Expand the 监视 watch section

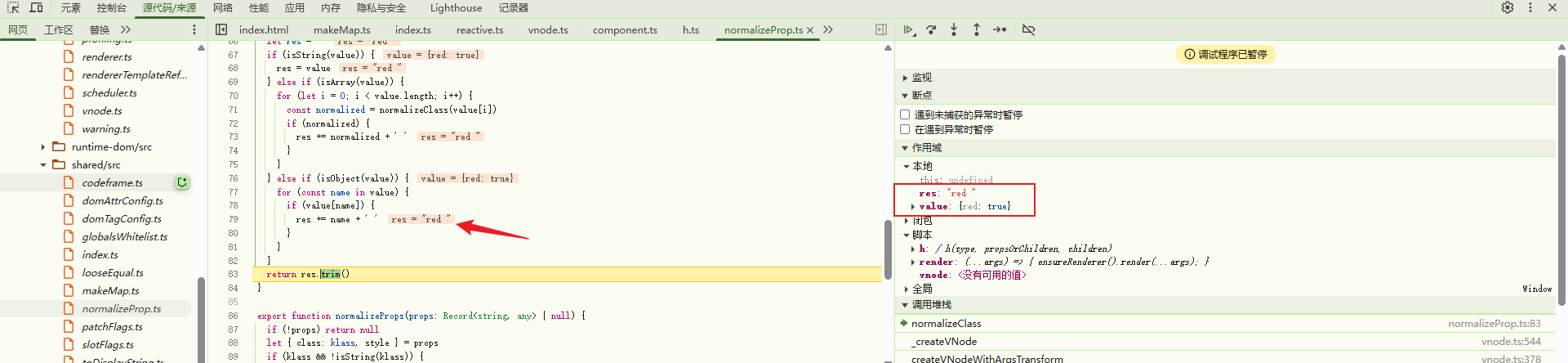[x=905, y=78]
